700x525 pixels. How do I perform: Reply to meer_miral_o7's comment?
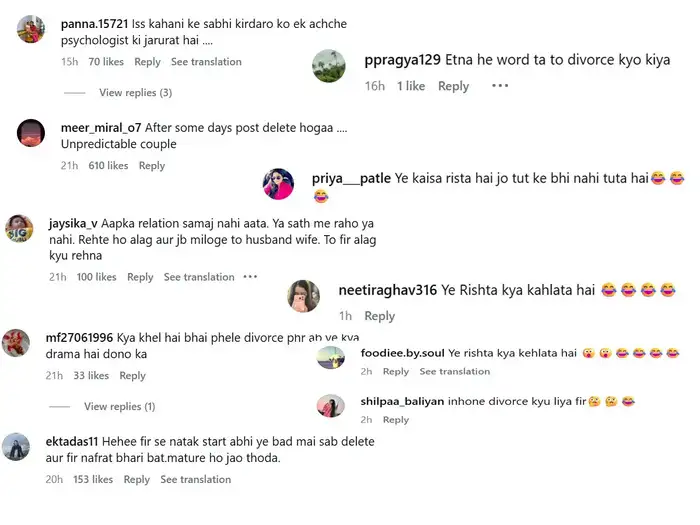pos(152,166)
